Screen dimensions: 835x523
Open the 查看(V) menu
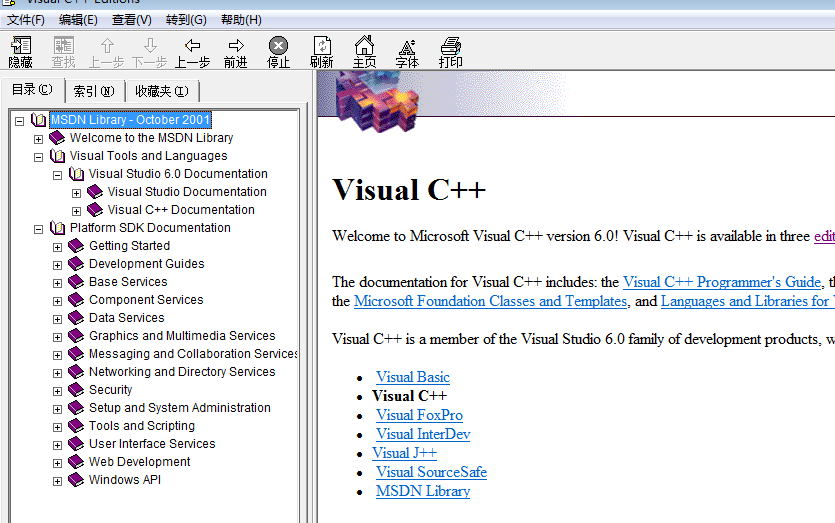click(132, 20)
